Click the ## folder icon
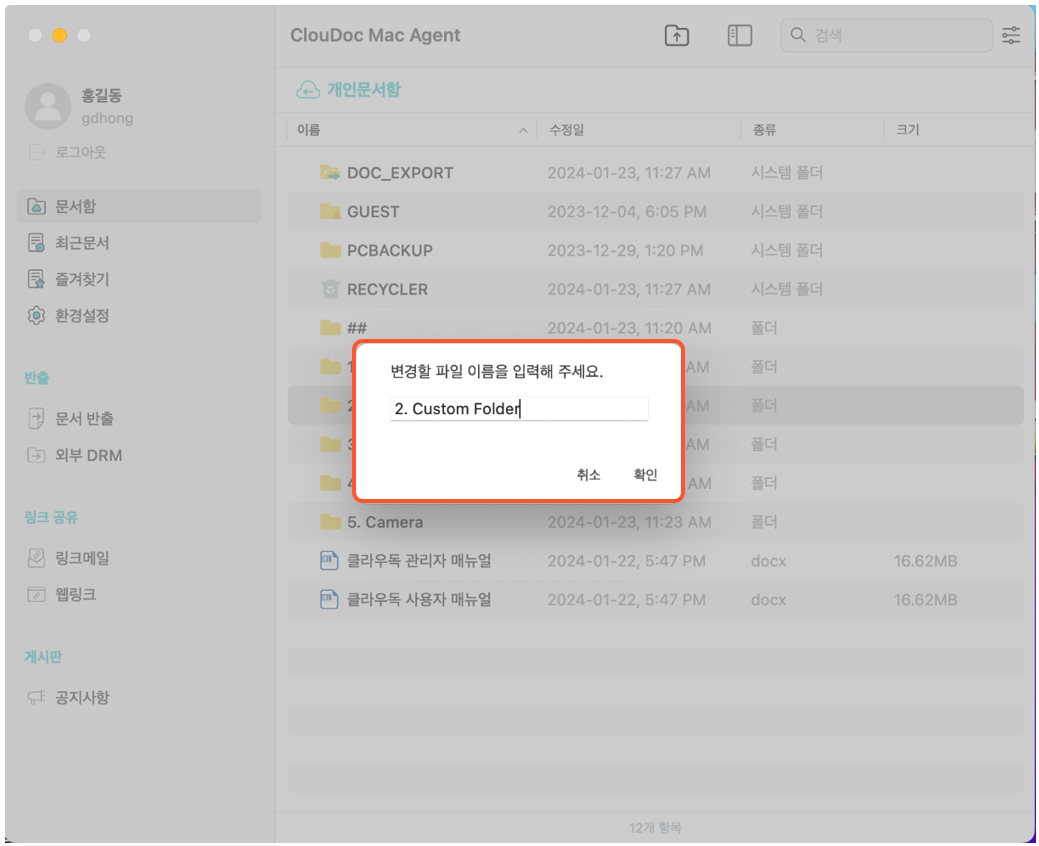 330,328
